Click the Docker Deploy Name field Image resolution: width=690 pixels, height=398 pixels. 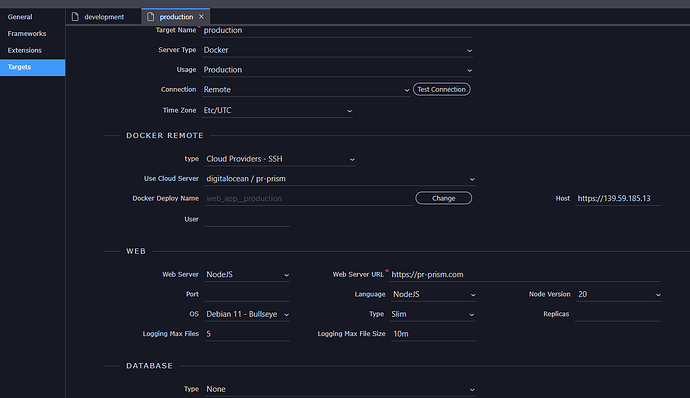[x=308, y=199]
